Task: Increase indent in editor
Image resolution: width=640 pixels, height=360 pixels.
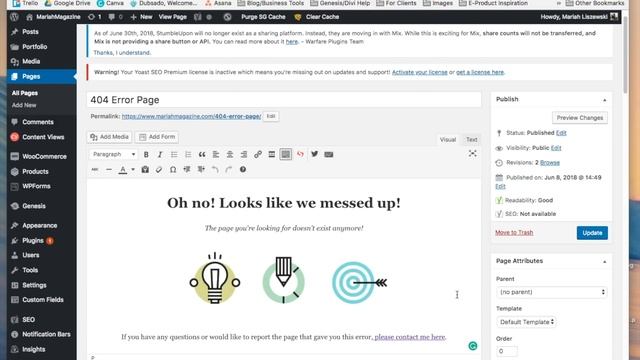Action: [x=201, y=169]
